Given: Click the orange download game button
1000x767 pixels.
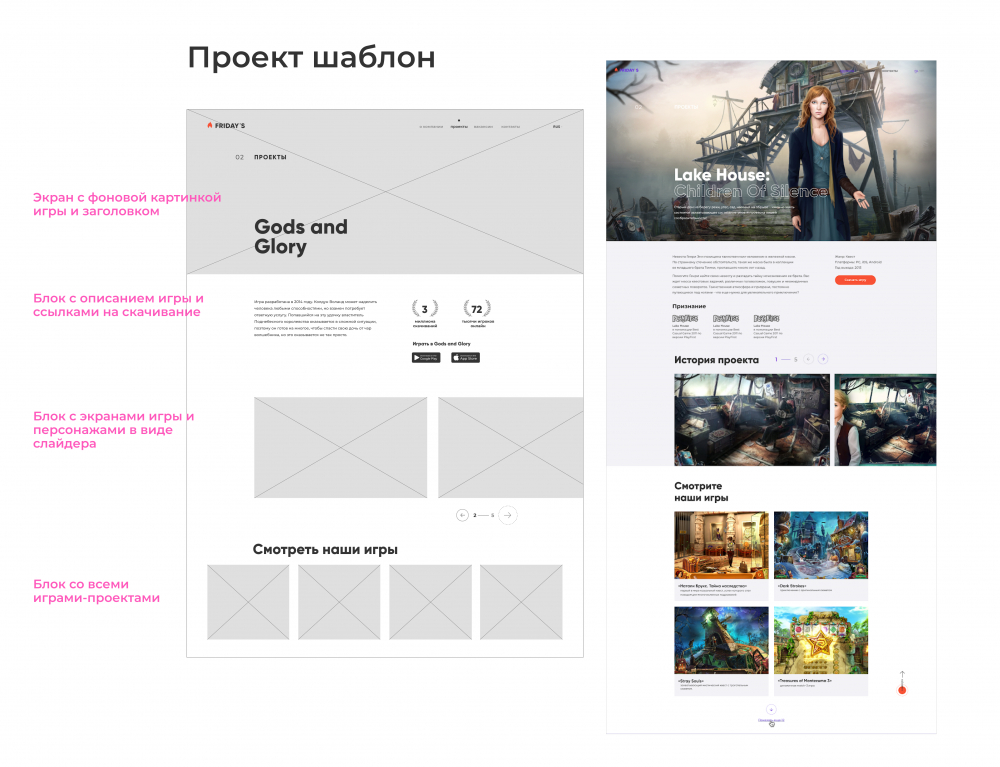Looking at the screenshot, I should pos(855,280).
